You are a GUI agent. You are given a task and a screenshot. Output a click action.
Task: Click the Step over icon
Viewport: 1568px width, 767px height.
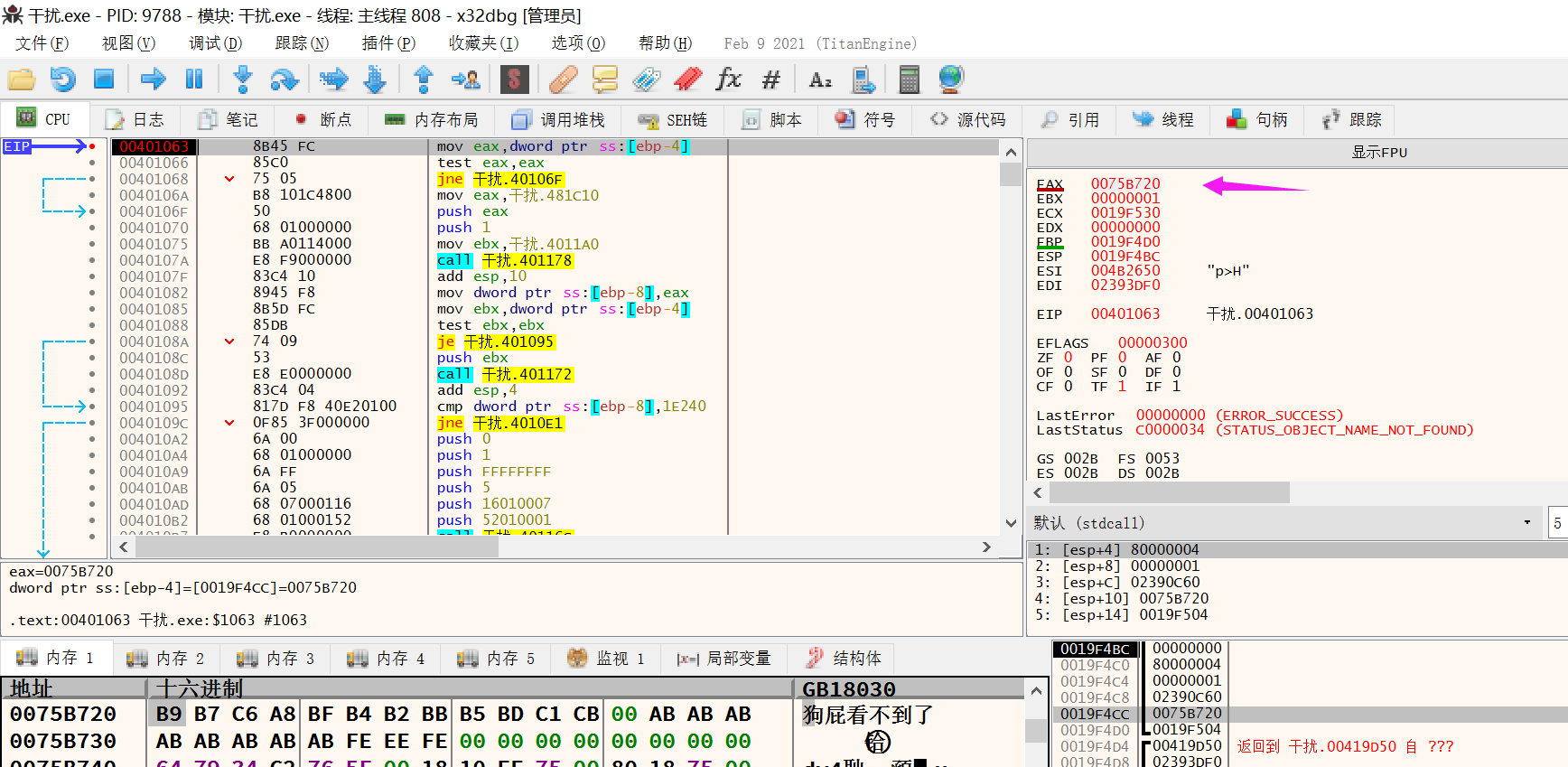pyautogui.click(x=285, y=80)
